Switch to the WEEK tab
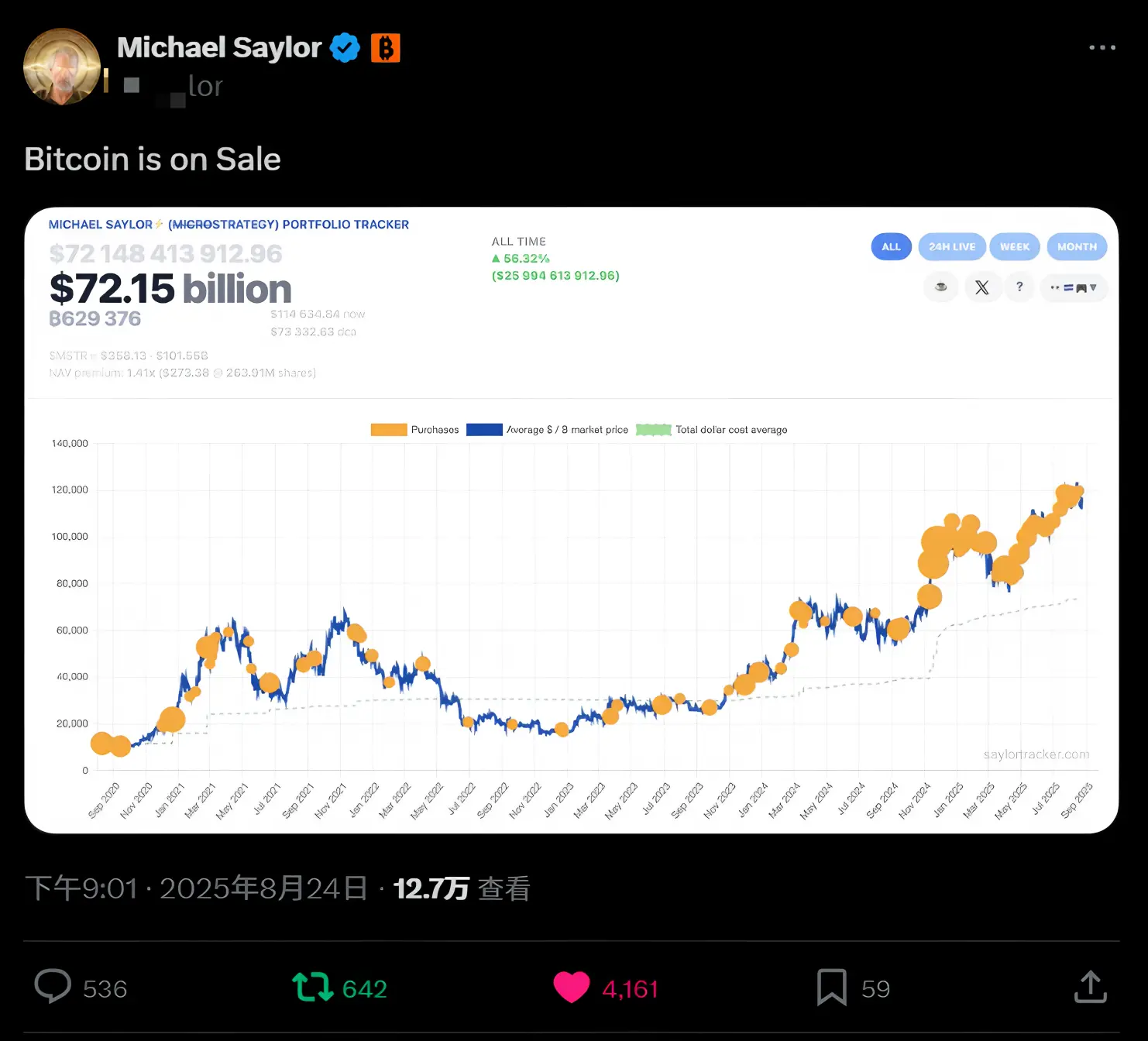The height and width of the screenshot is (1041, 1148). tap(1015, 247)
